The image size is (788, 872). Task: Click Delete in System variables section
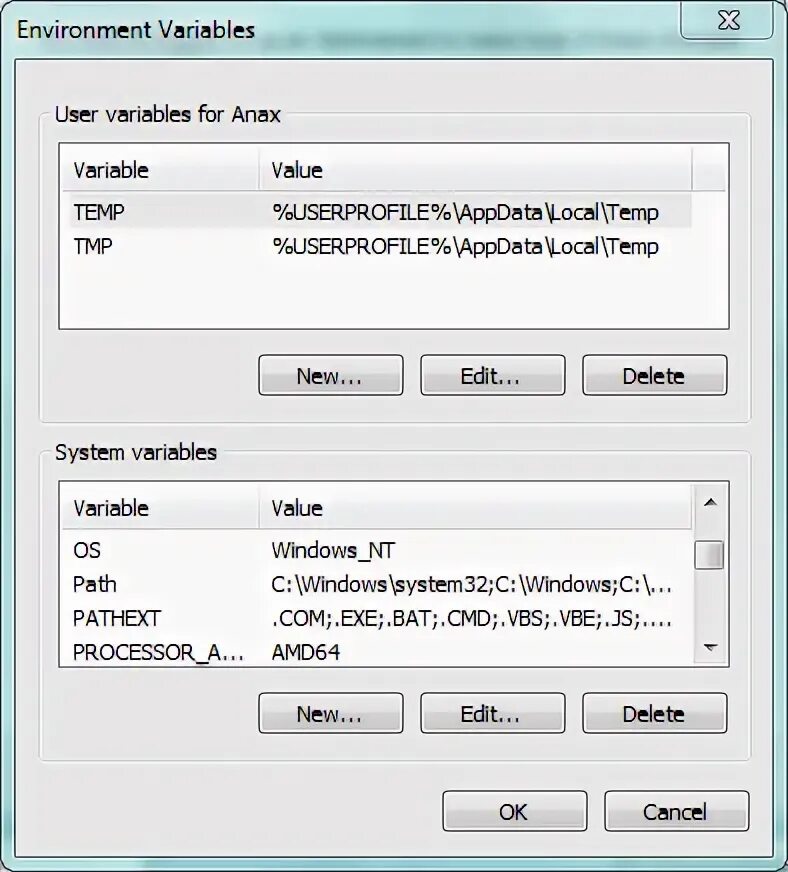(655, 713)
